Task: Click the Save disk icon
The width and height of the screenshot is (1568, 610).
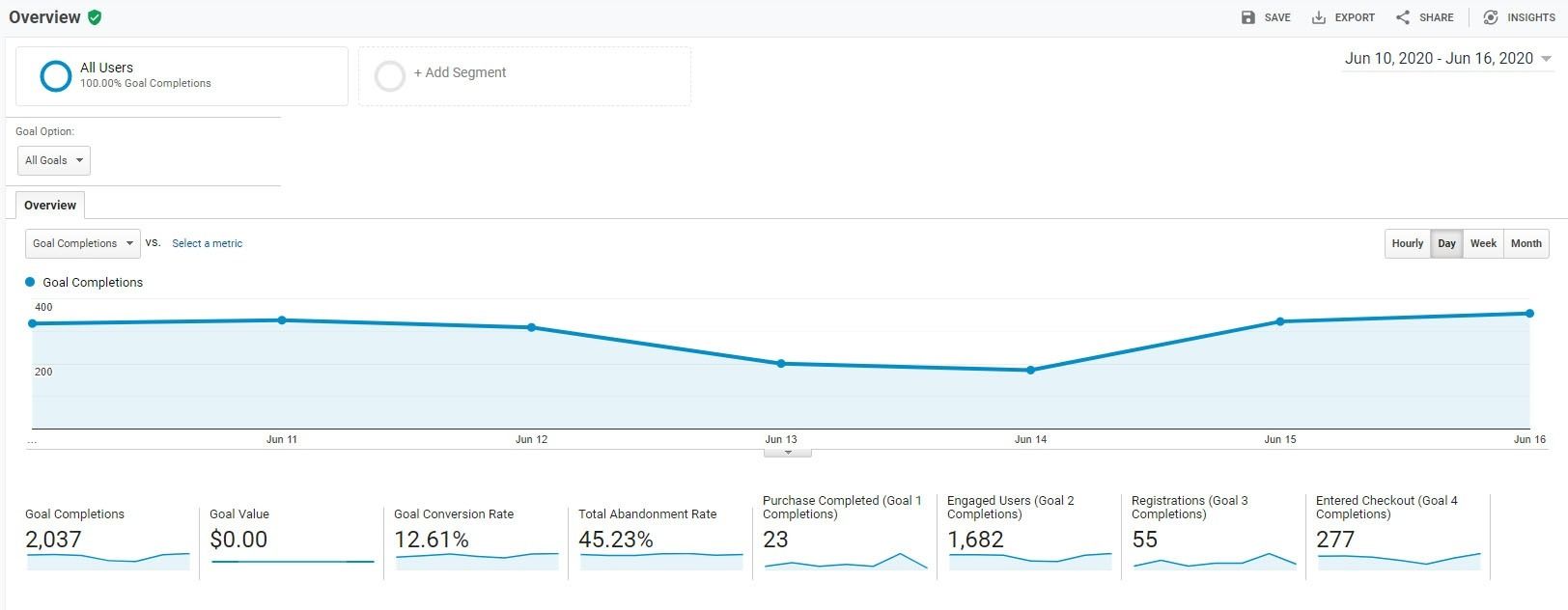Action: coord(1248,17)
